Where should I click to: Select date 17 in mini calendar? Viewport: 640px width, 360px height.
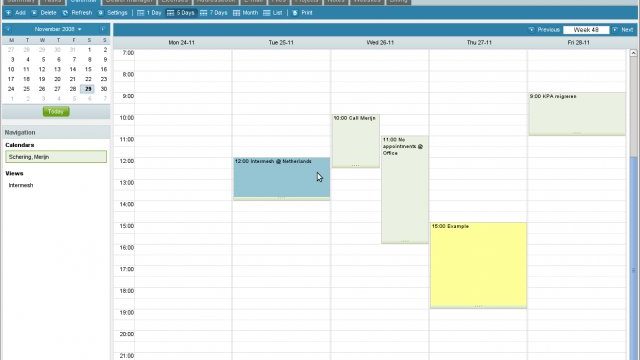click(x=11, y=79)
